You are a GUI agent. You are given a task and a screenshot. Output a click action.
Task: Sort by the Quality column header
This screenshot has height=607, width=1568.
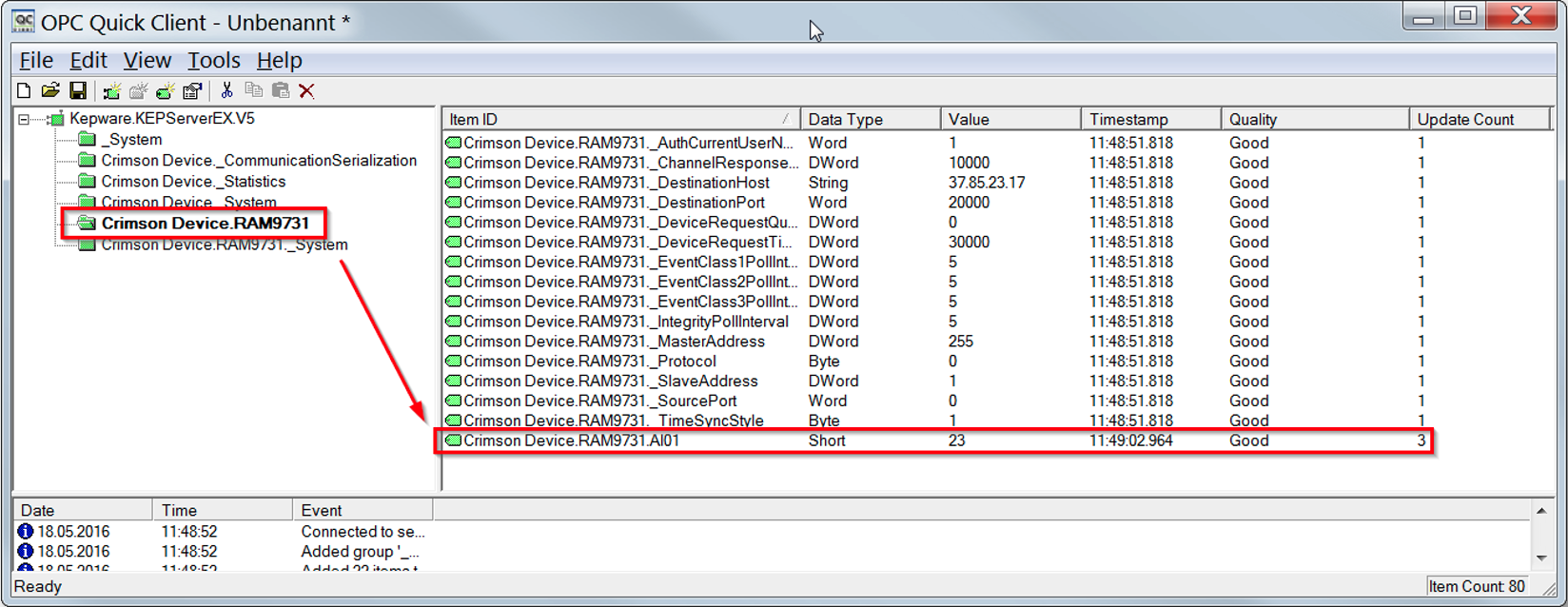pyautogui.click(x=1315, y=120)
